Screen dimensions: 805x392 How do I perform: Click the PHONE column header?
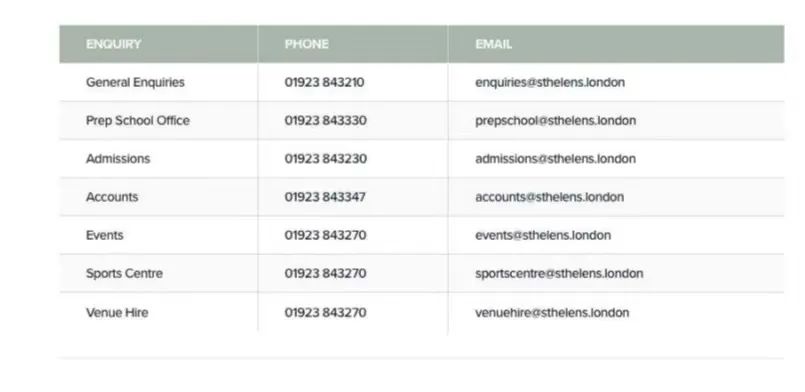[x=306, y=44]
